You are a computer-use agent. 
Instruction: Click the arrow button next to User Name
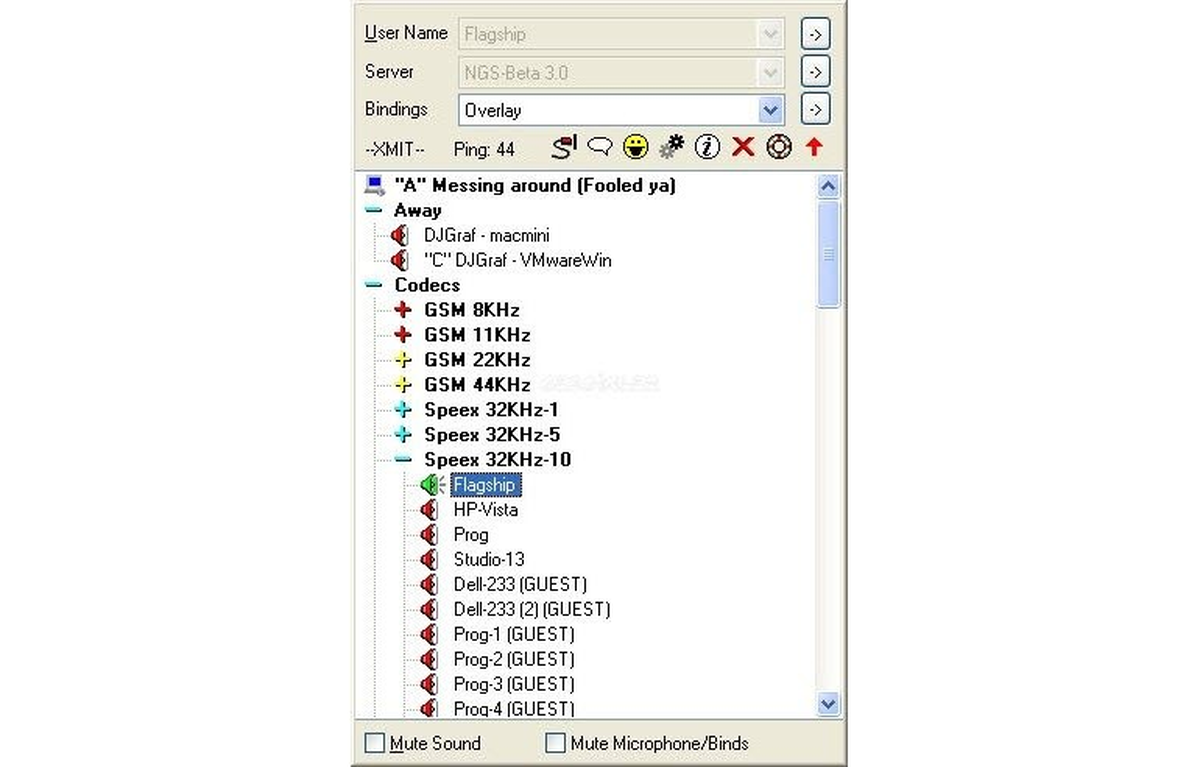click(815, 34)
